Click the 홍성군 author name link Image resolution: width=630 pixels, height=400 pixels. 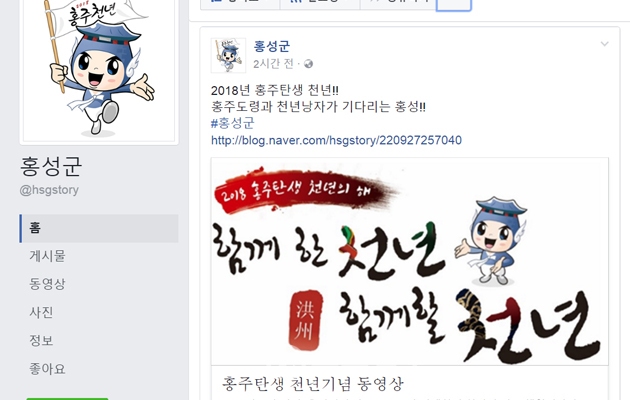pos(271,46)
